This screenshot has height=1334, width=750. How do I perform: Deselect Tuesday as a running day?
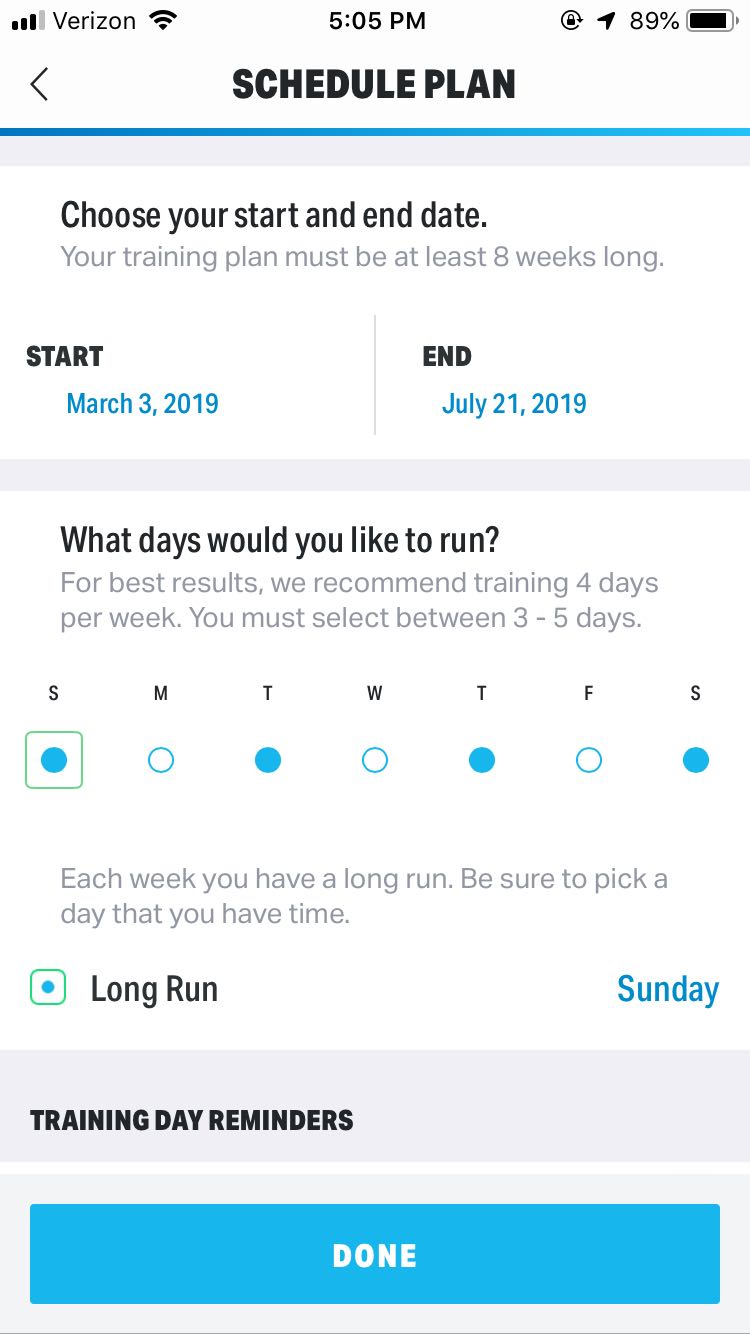point(268,761)
